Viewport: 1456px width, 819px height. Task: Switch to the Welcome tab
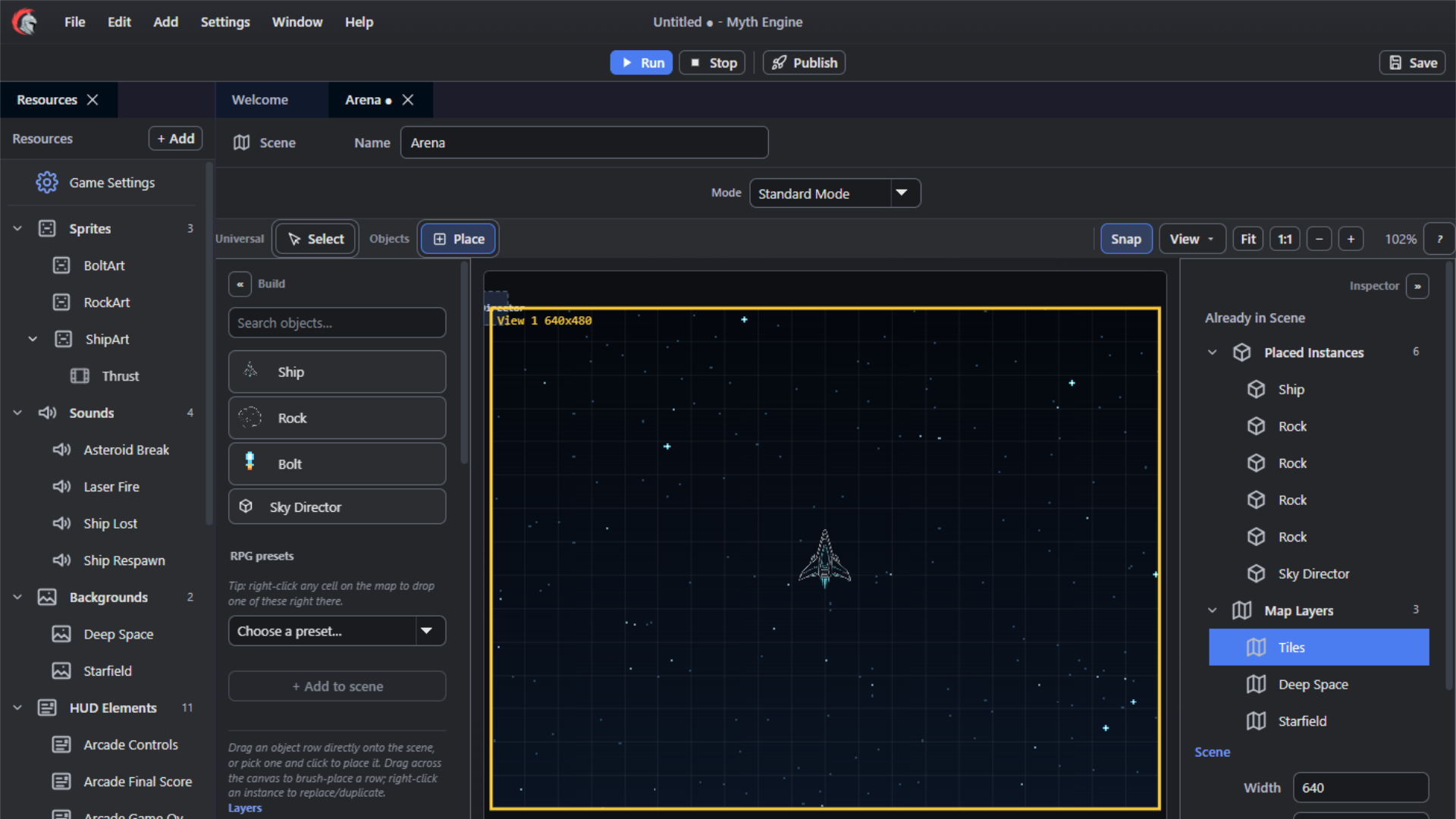[x=260, y=100]
